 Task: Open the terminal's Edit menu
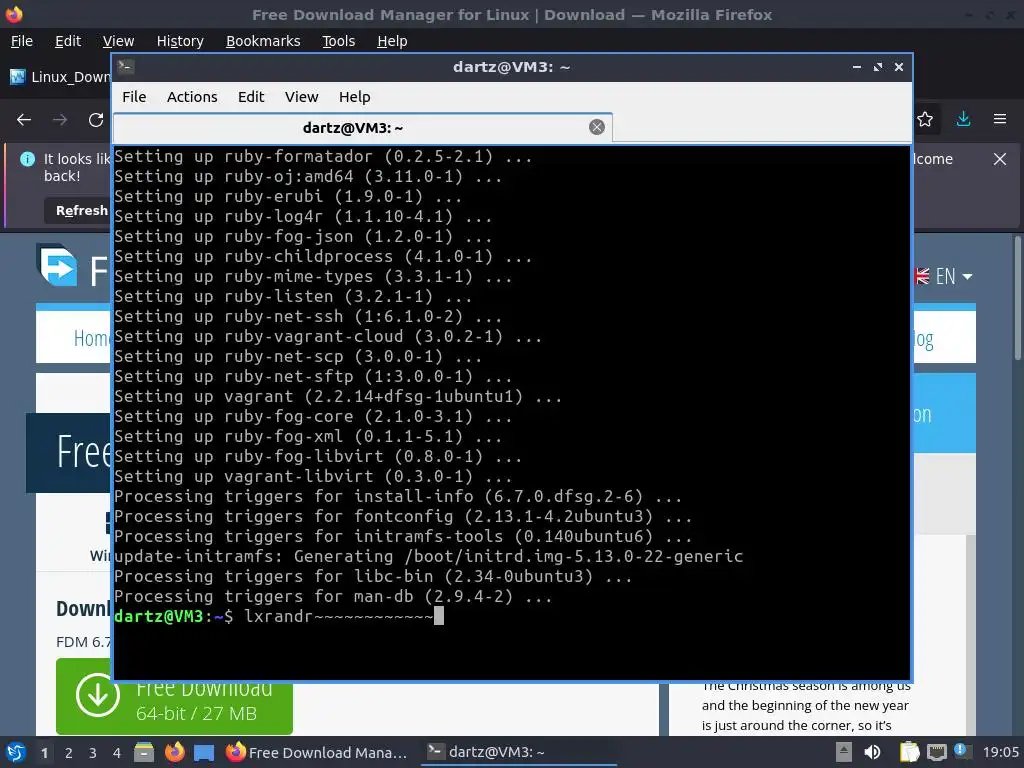pos(251,97)
